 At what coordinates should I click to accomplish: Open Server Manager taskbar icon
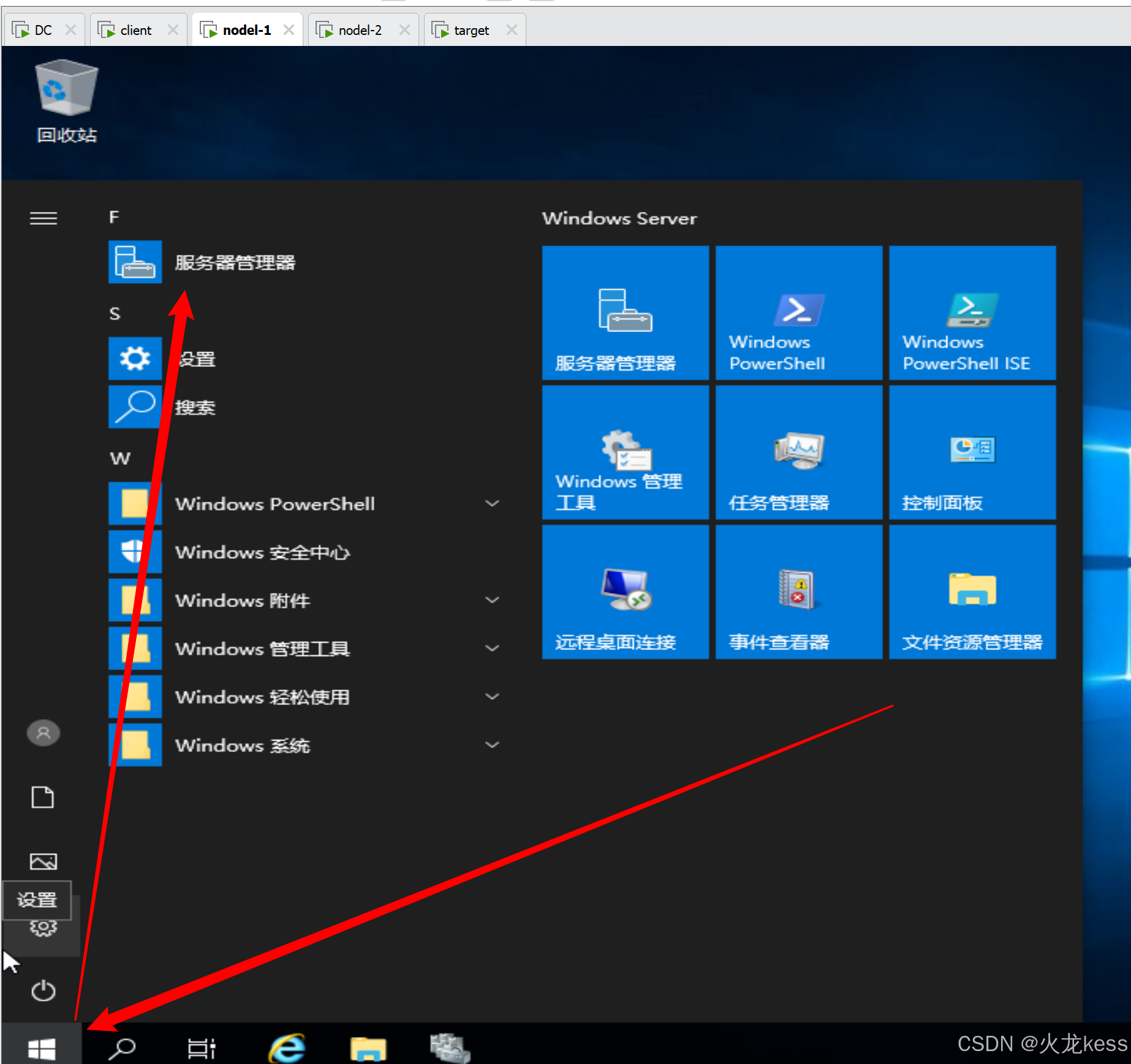click(450, 1047)
